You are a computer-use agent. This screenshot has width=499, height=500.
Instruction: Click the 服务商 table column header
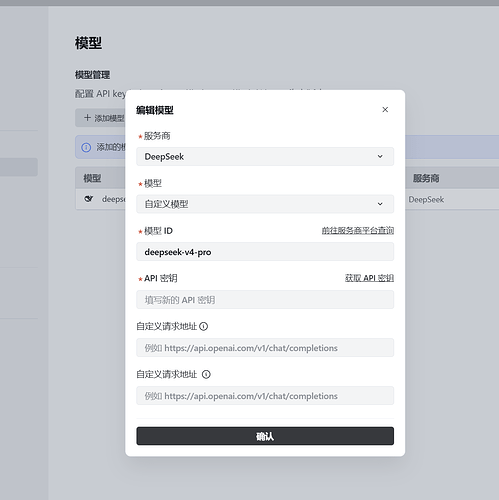426,178
